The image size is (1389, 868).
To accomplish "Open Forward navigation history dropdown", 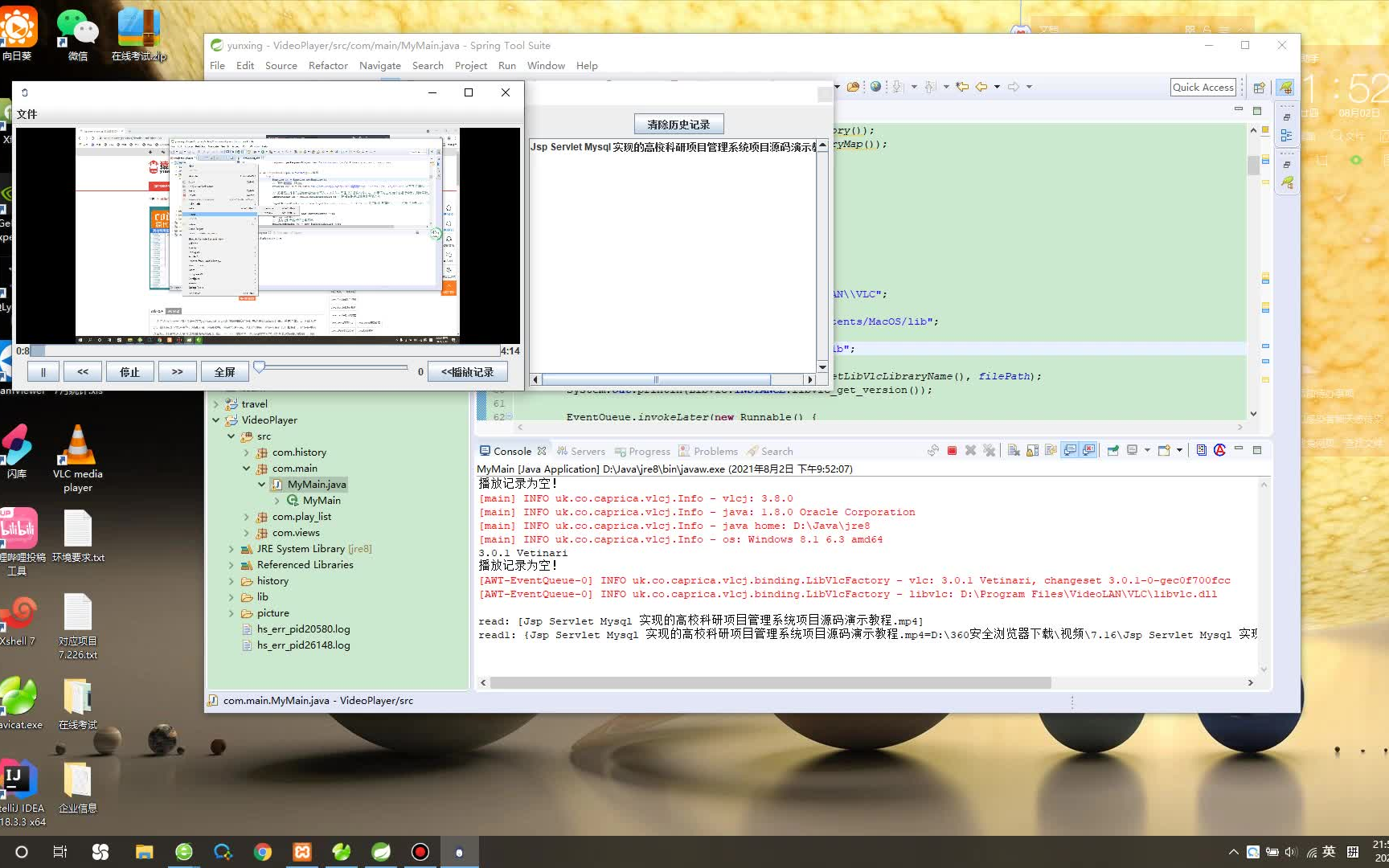I will [1029, 87].
